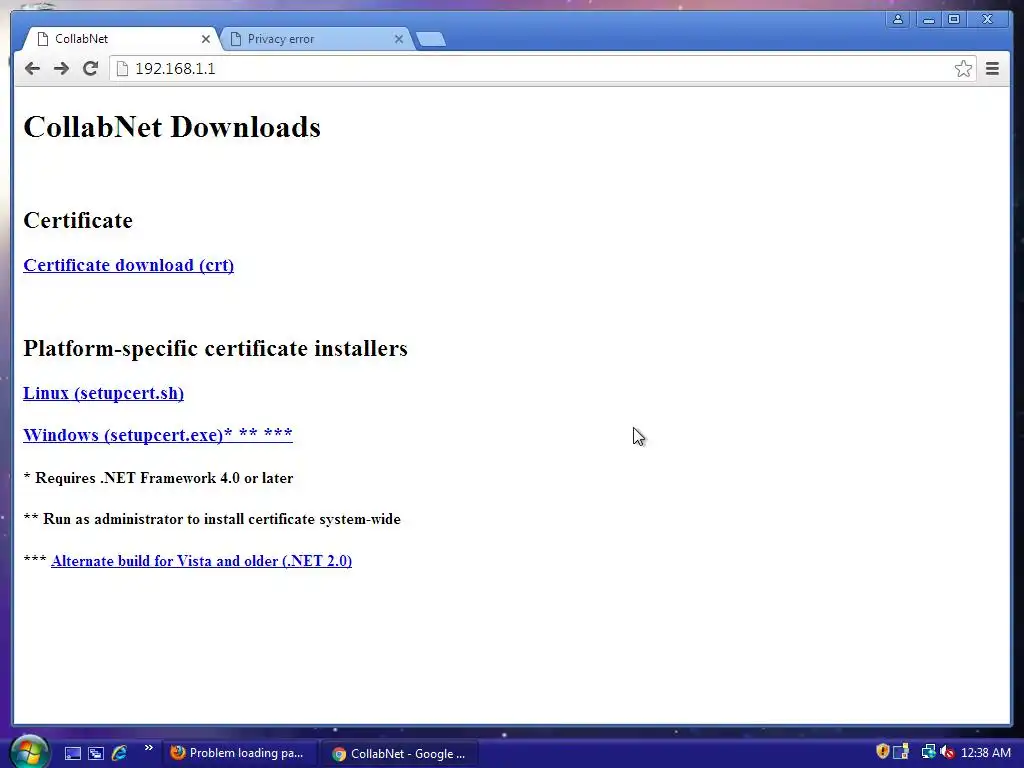The width and height of the screenshot is (1024, 768).
Task: Click the CollabNet Downloads heading
Action: point(172,127)
